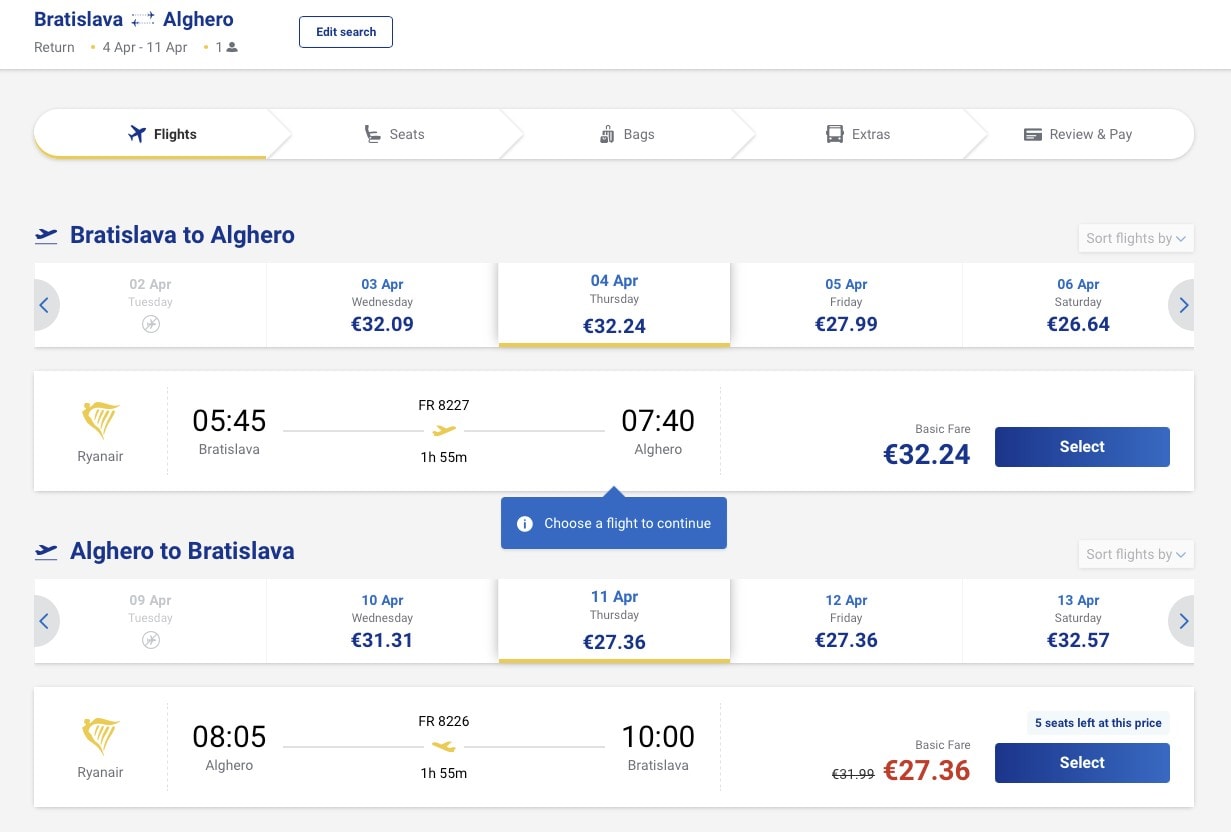The image size is (1231, 832).
Task: Show earlier outbound dates with left arrow
Action: point(45,305)
